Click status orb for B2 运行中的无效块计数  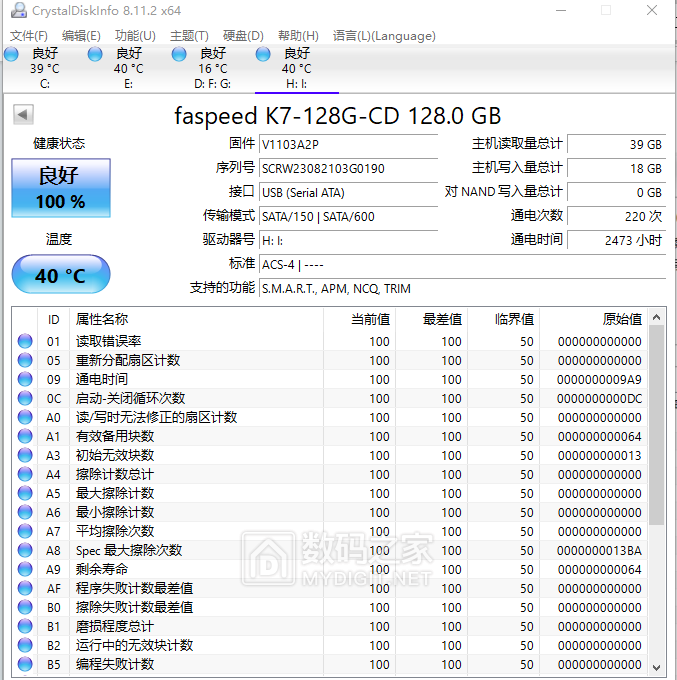25,645
